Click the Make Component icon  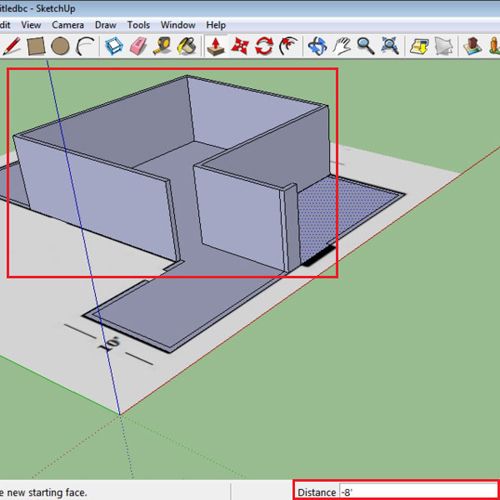click(114, 46)
